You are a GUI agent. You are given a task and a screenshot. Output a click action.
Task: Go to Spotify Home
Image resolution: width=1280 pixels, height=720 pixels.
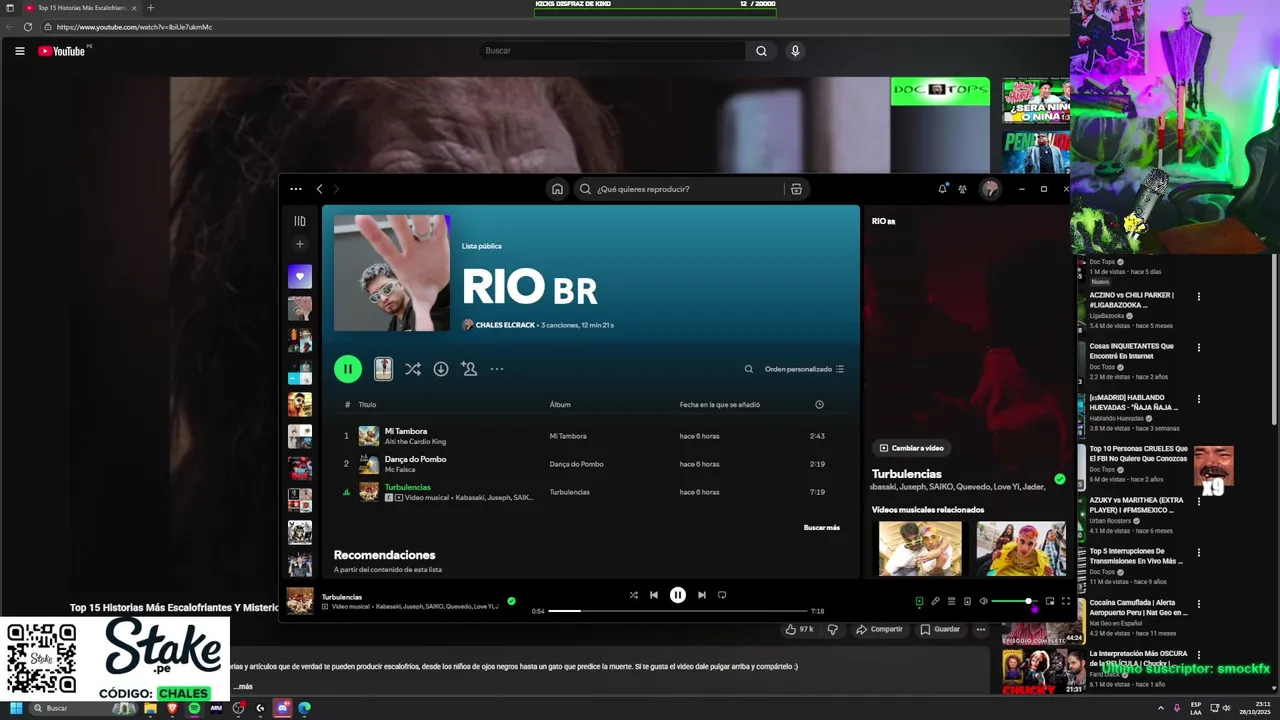point(557,189)
